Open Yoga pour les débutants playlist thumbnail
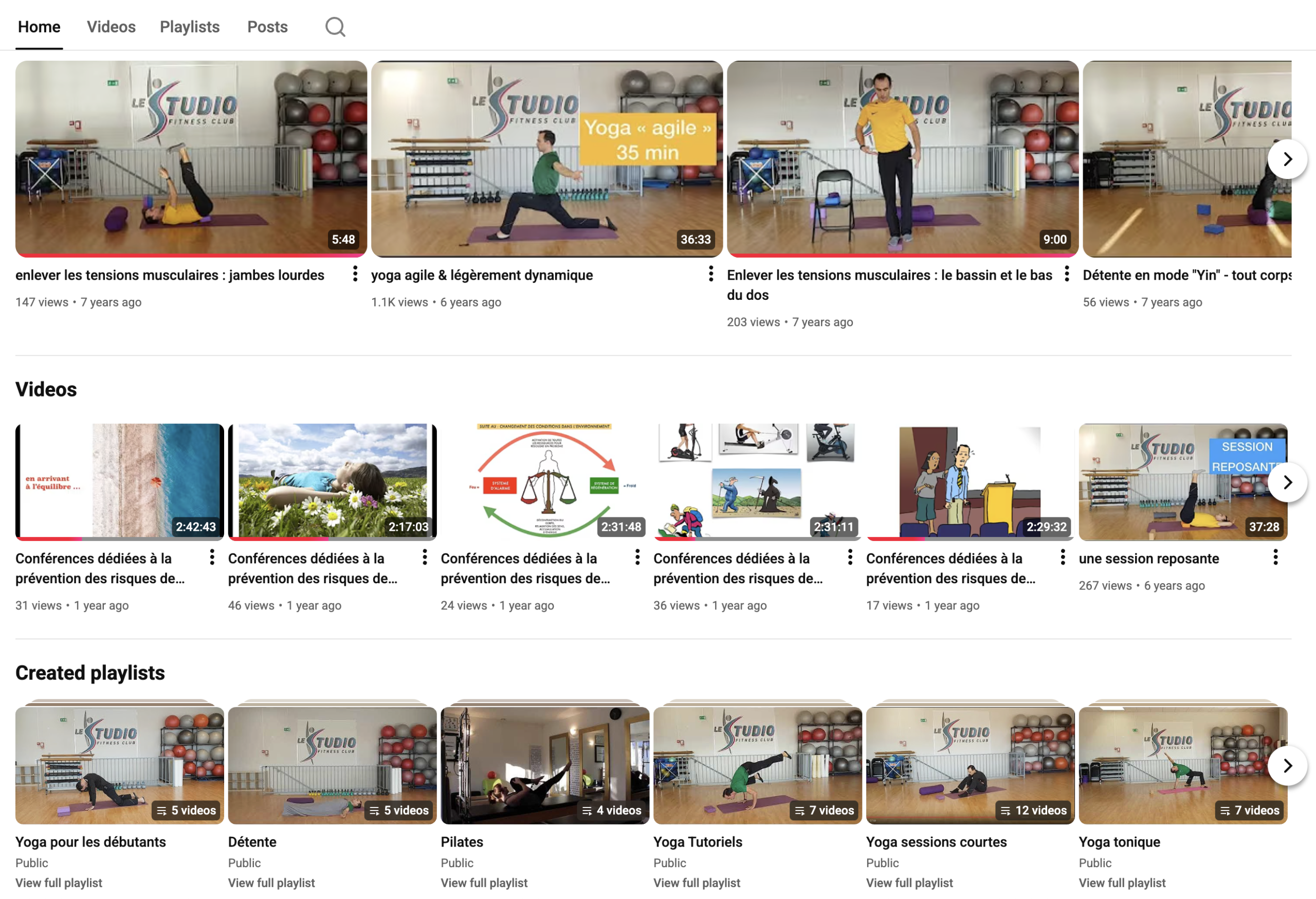1316x899 pixels. click(x=119, y=765)
